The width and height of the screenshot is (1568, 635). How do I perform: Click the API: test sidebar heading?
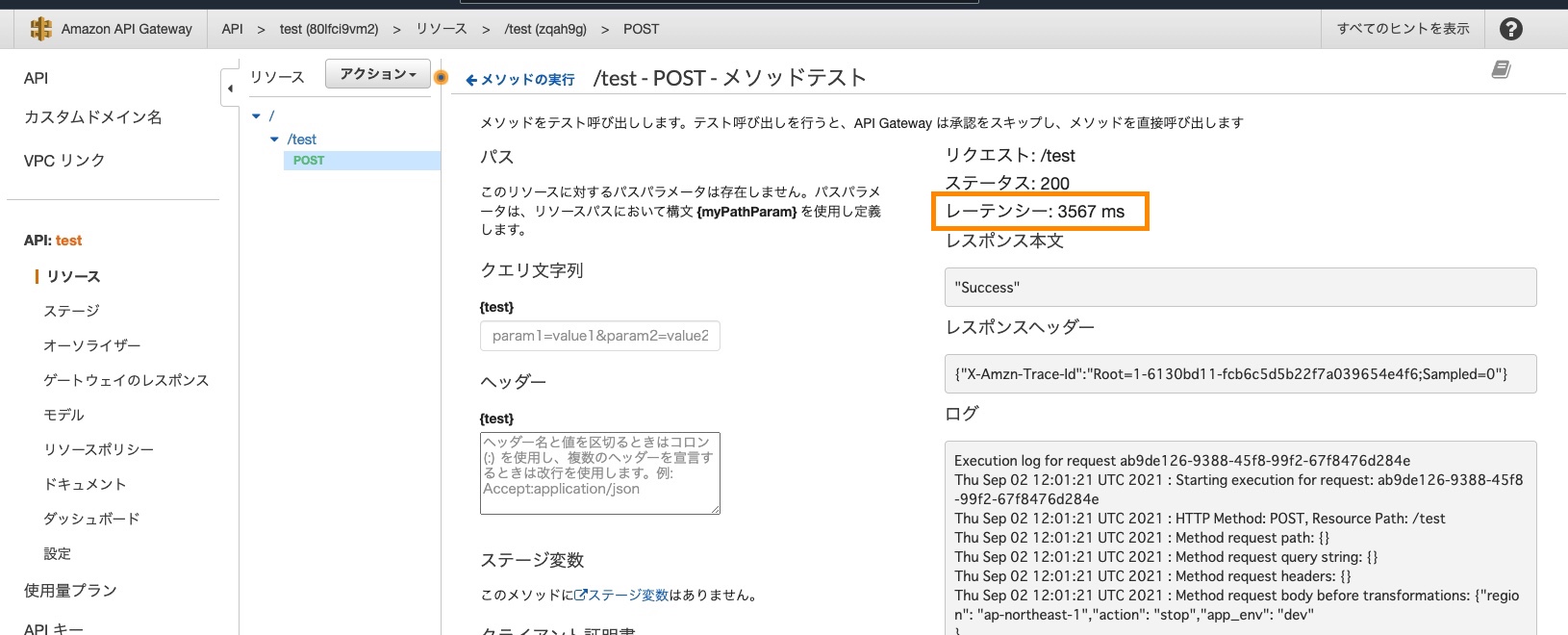click(53, 241)
